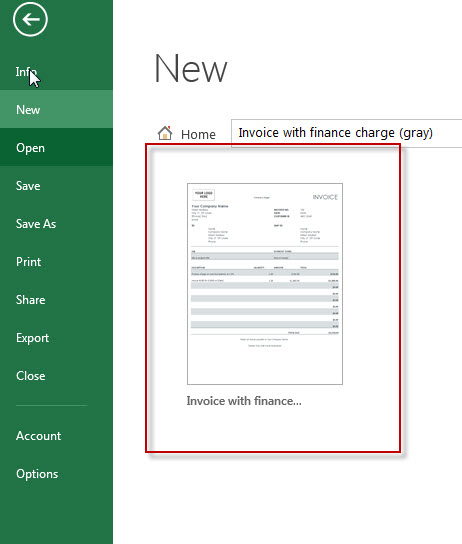This screenshot has width=462, height=544.
Task: Select New in the backstage sidebar
Action: (x=56, y=109)
